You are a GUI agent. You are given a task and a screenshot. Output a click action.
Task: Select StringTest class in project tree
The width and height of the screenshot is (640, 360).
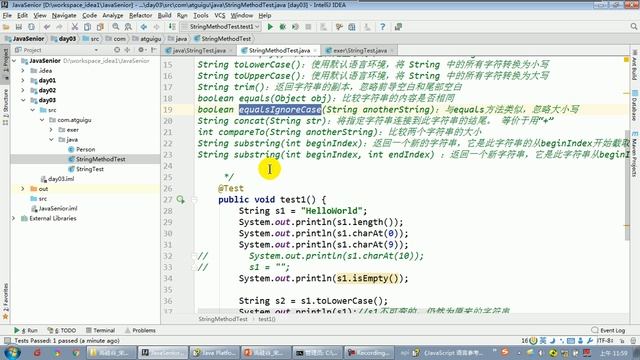[x=89, y=169]
